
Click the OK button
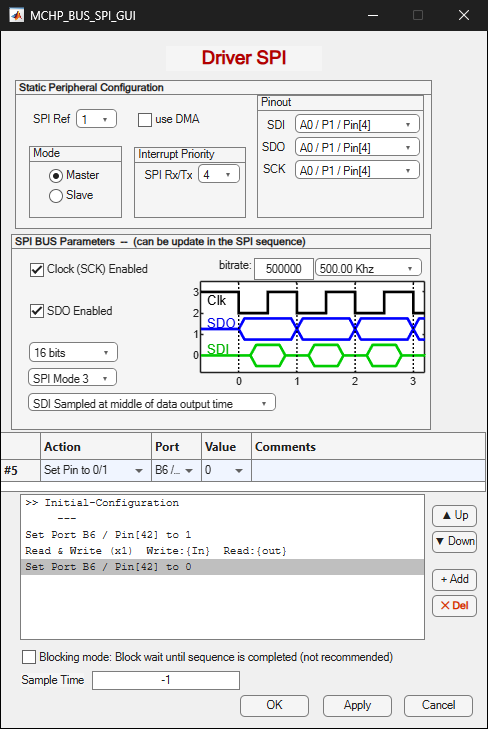pyautogui.click(x=274, y=705)
